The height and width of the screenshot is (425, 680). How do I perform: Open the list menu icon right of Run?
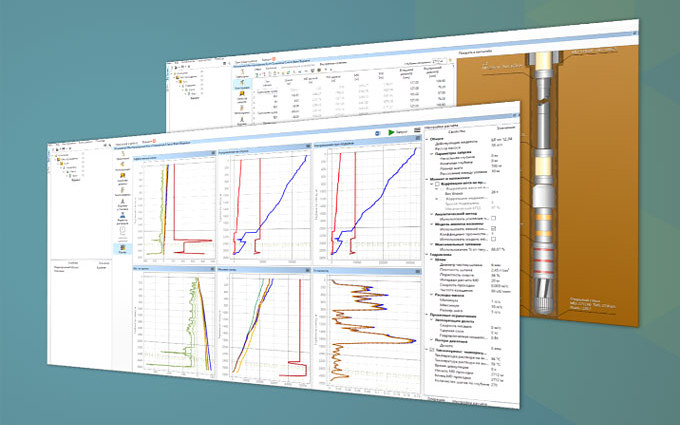click(x=417, y=131)
